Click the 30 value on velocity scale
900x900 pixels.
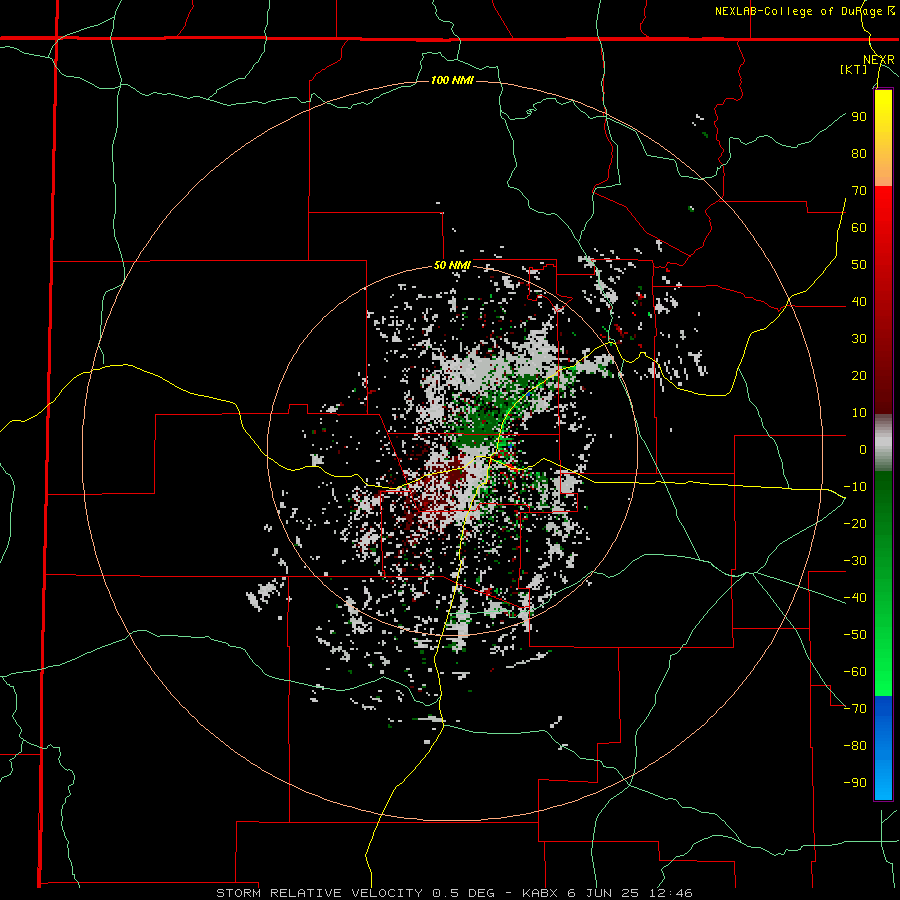pos(859,339)
